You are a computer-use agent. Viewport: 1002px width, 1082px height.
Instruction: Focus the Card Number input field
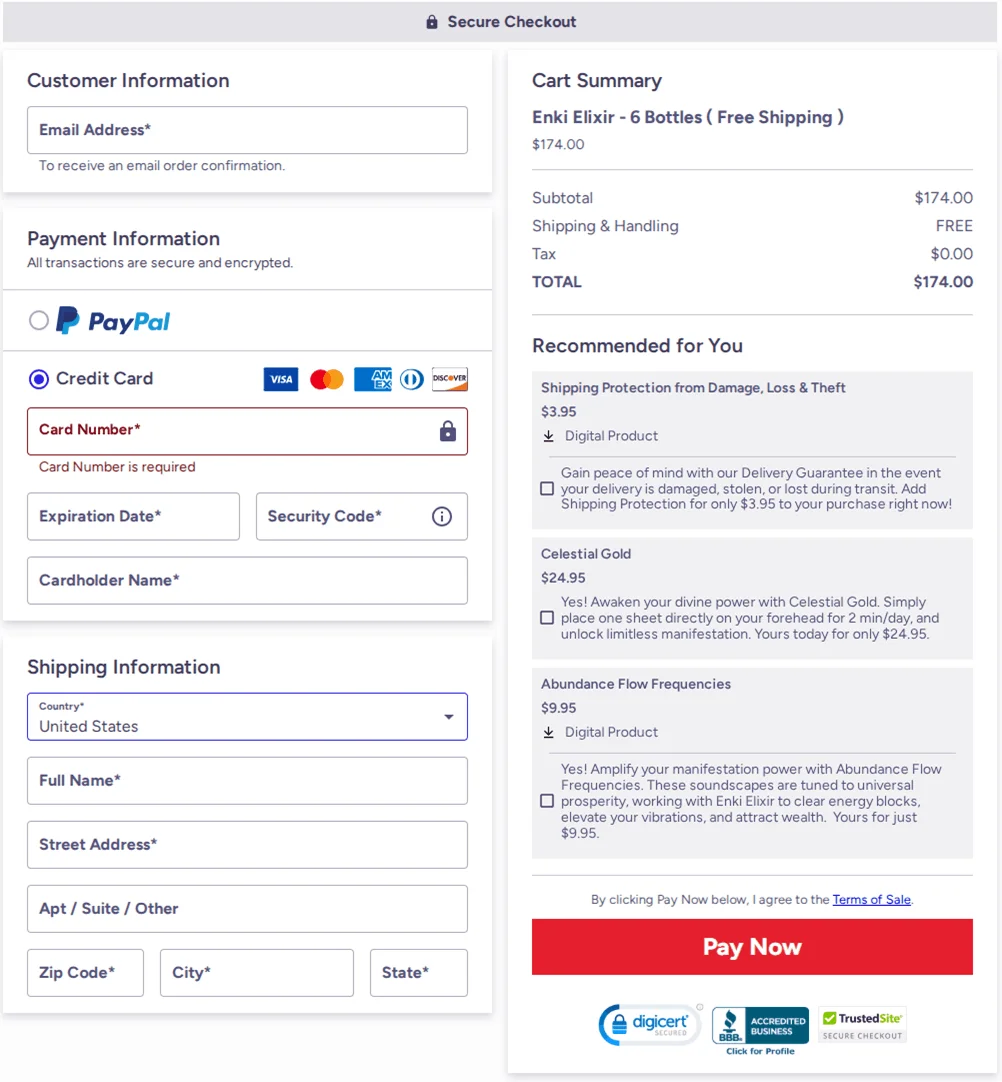[247, 431]
